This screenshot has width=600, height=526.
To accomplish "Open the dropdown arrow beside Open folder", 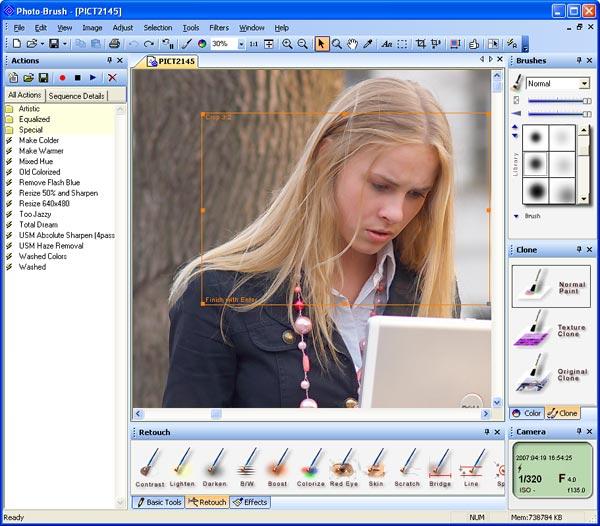I will pos(42,44).
